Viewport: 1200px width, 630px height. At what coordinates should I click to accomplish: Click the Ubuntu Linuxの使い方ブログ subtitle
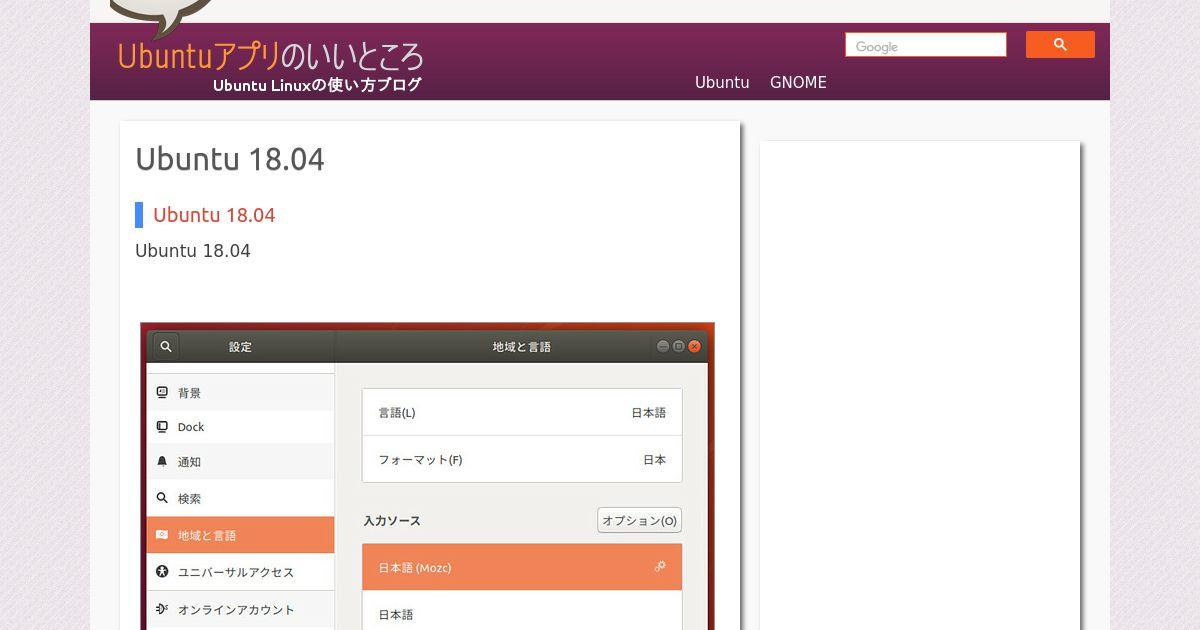tap(317, 85)
